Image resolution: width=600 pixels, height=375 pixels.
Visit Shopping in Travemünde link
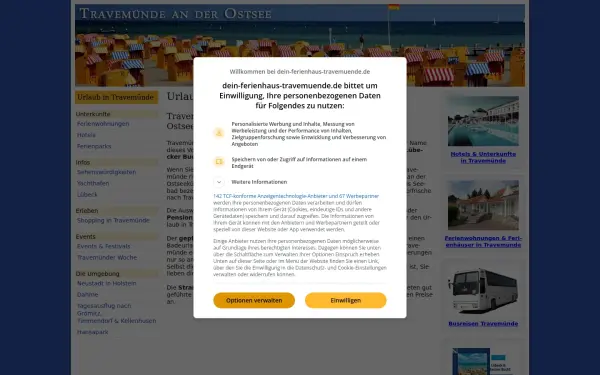pyautogui.click(x=113, y=220)
